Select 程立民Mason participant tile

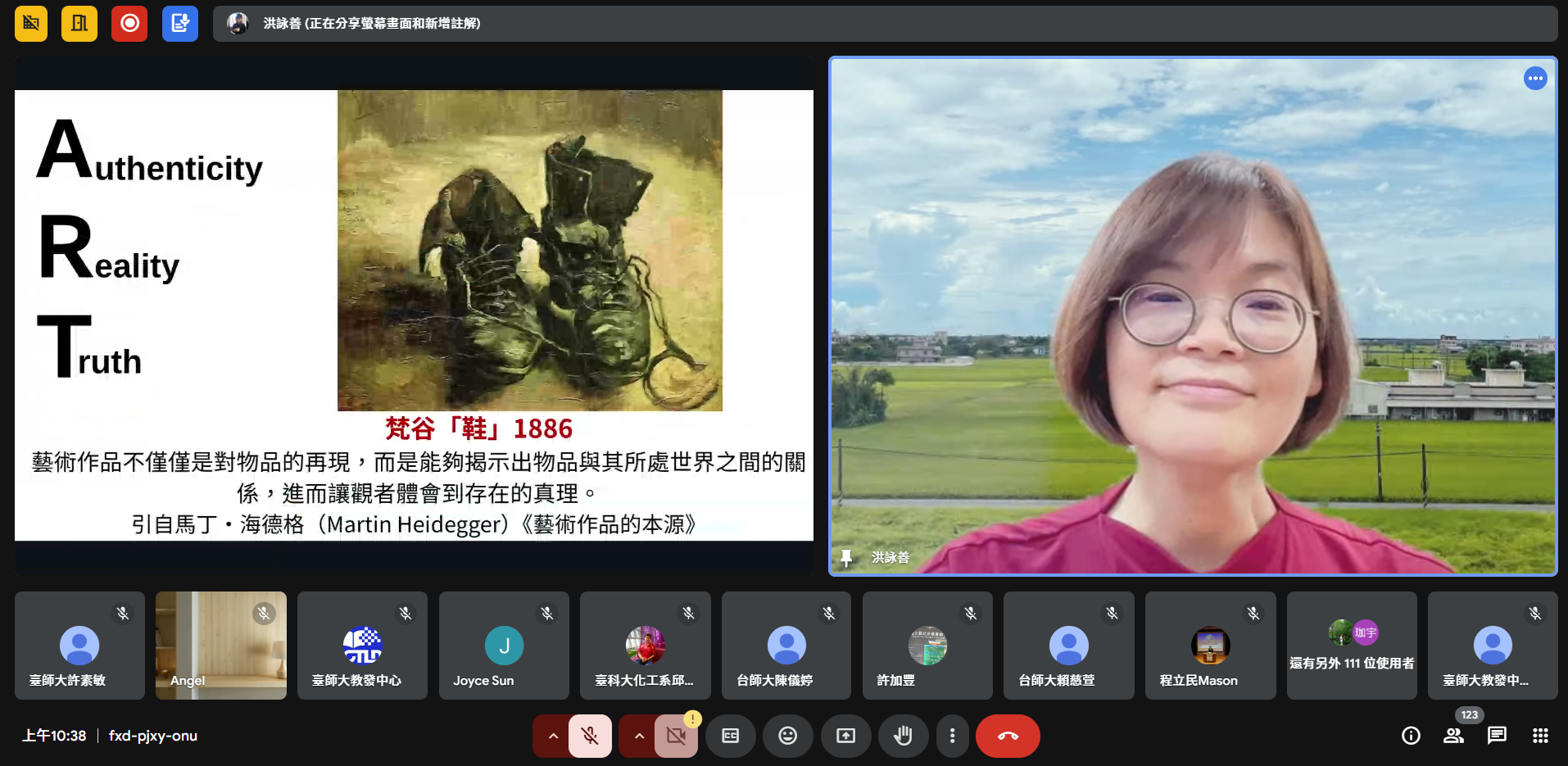pos(1210,646)
